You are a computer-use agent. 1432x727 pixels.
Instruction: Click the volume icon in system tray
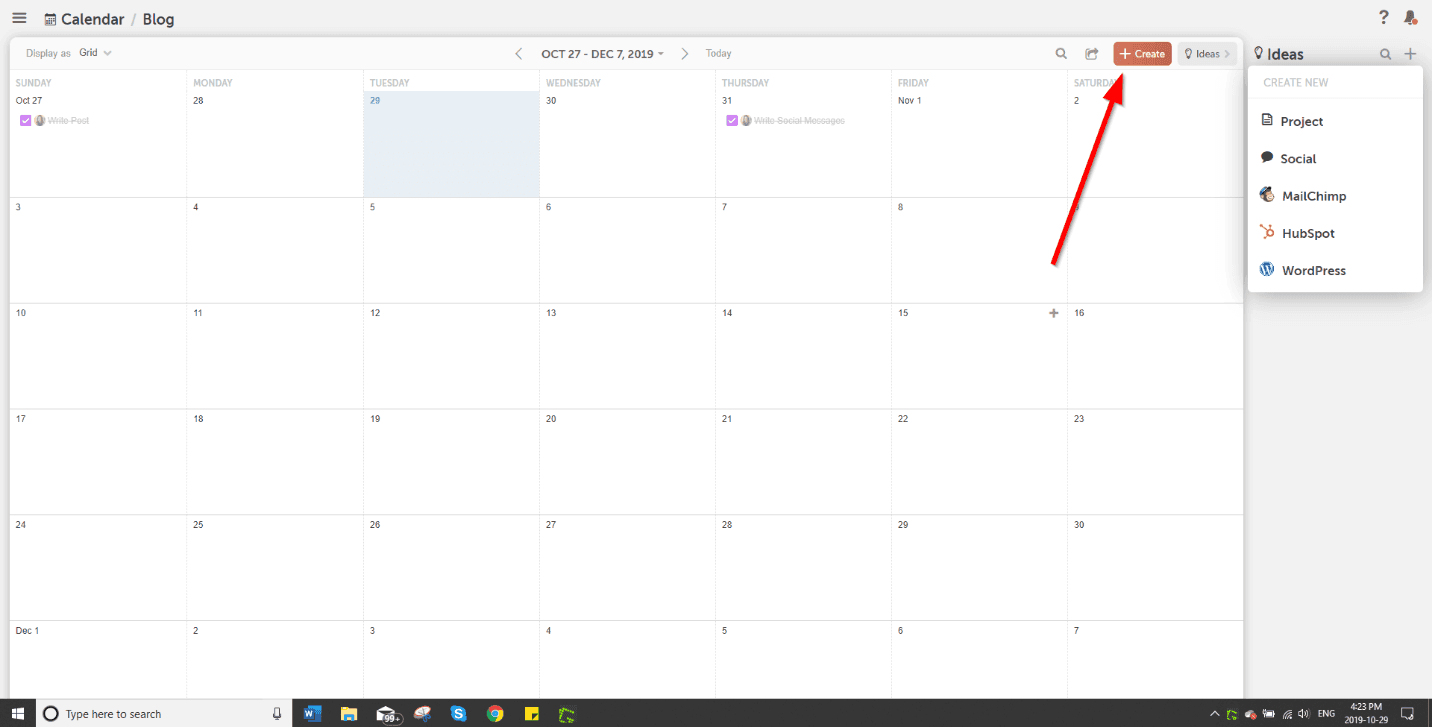(x=1303, y=714)
